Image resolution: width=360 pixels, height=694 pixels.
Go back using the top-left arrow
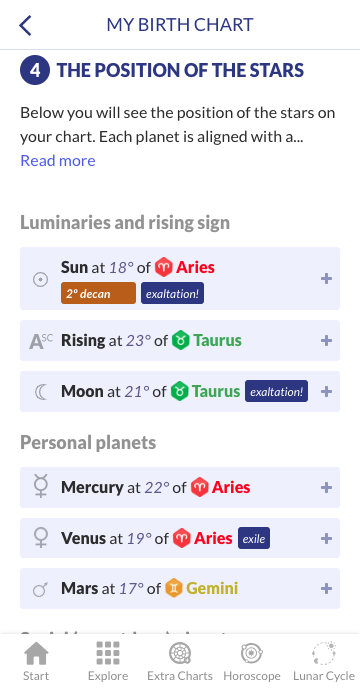coord(25,25)
